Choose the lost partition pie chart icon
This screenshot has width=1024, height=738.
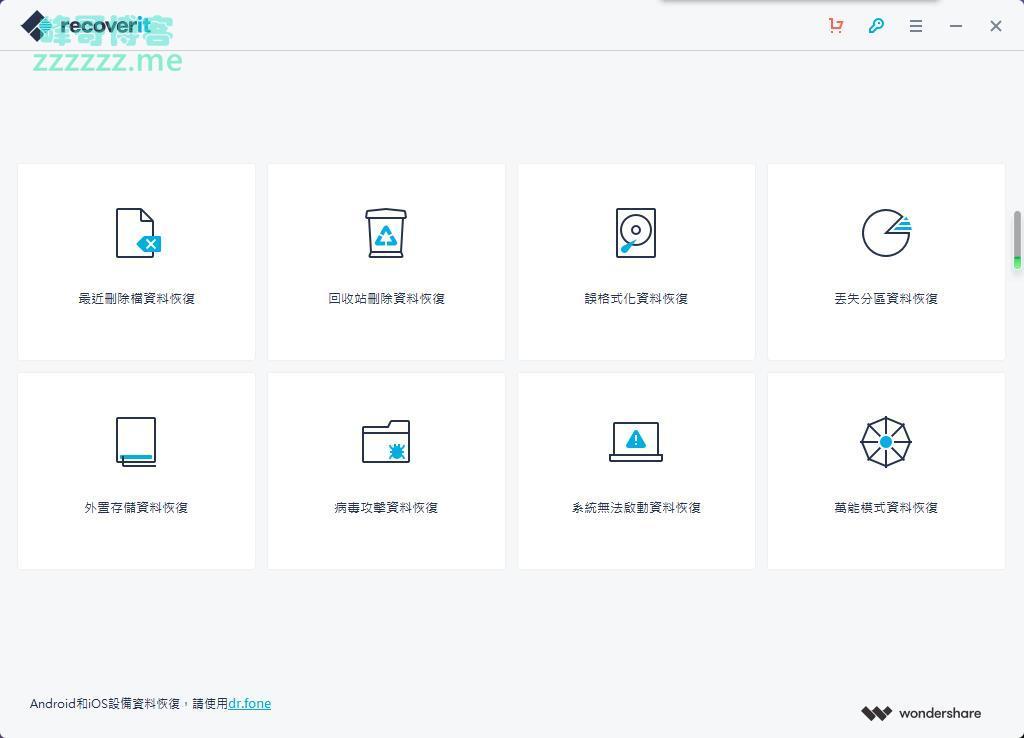pos(886,233)
